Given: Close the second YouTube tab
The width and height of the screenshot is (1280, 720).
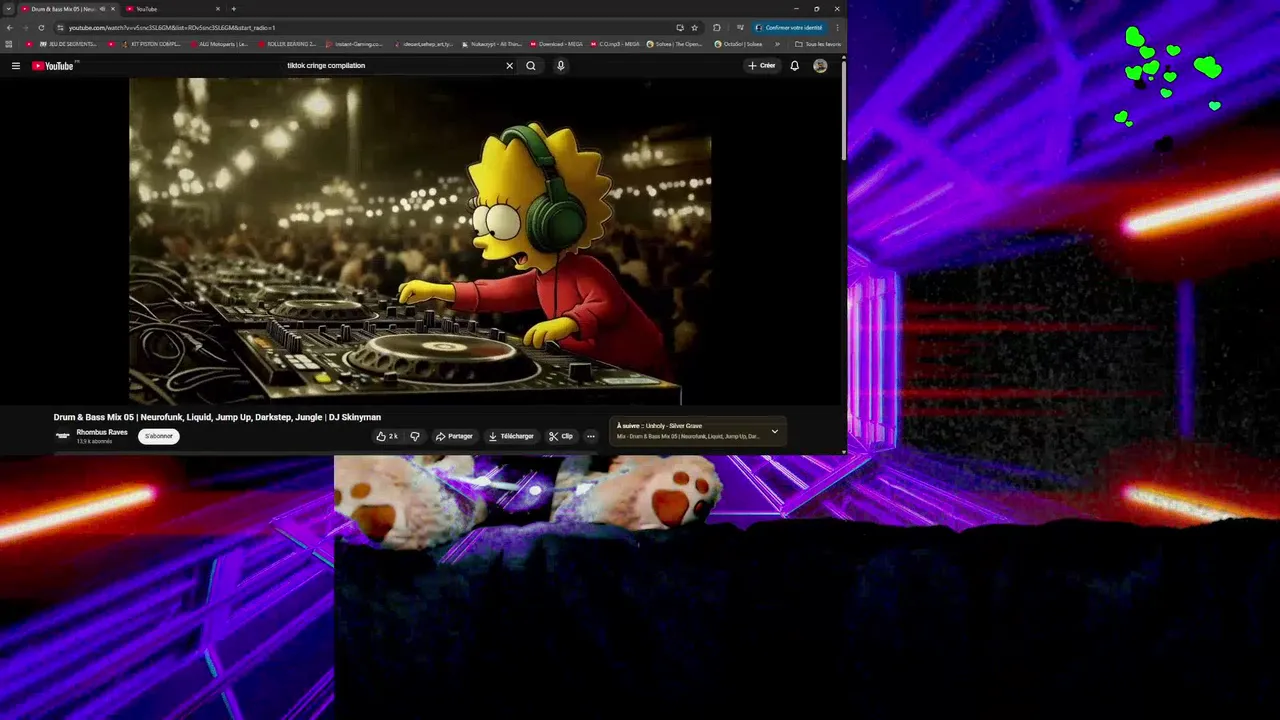Looking at the screenshot, I should (217, 9).
